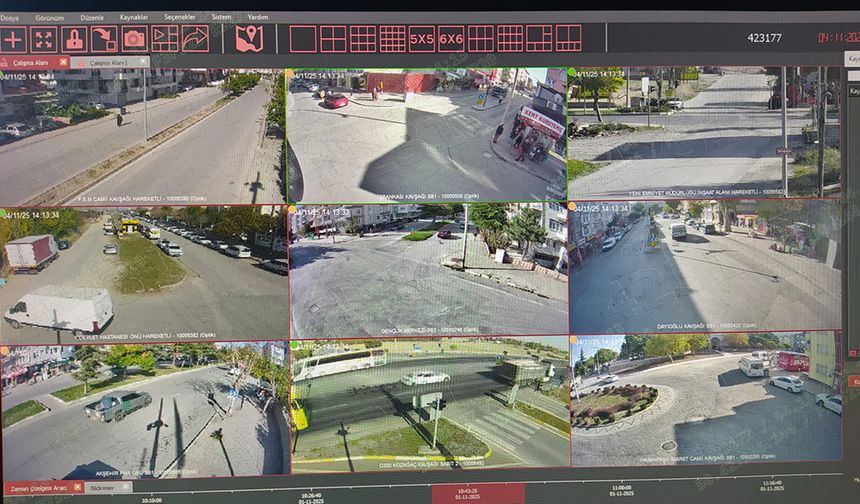Open the Dosya menu
Viewport: 860px width, 504px height.
(x=9, y=18)
